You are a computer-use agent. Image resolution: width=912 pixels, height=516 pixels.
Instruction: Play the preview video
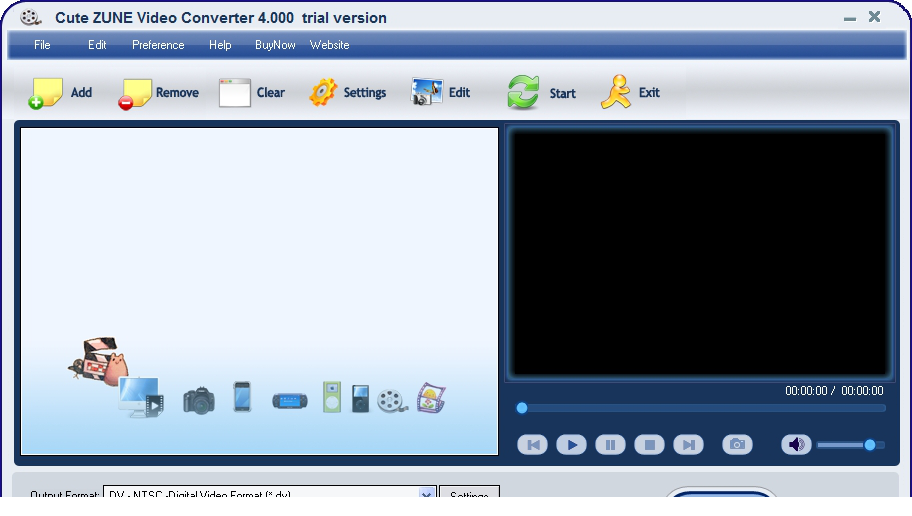pyautogui.click(x=571, y=445)
